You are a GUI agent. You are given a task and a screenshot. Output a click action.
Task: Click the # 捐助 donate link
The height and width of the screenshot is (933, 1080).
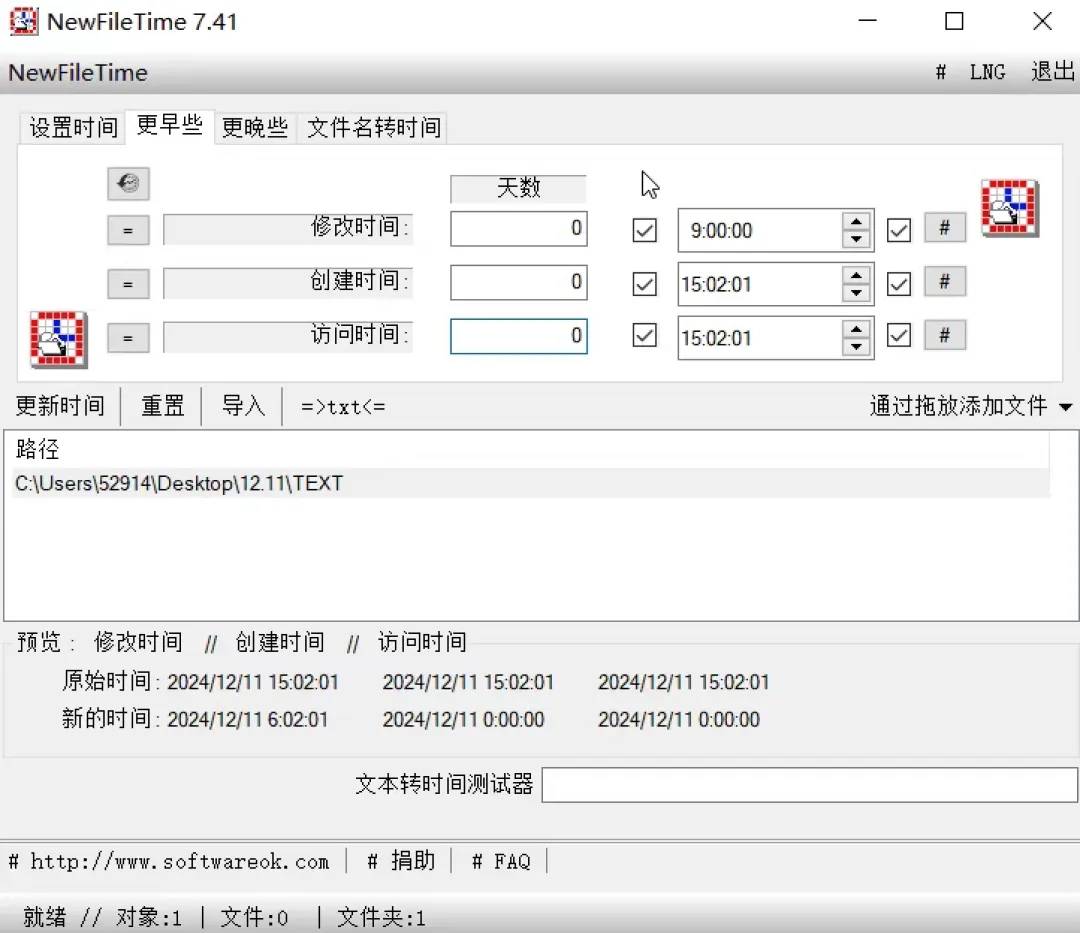pos(401,861)
